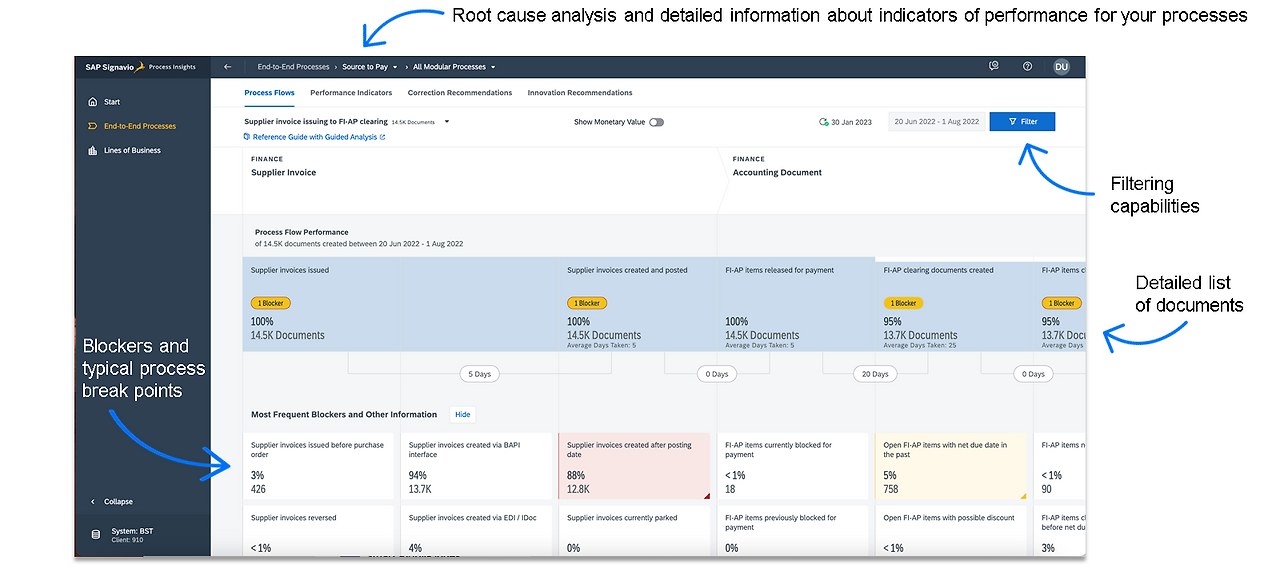Click the 30 Jan 2023 date text

click(851, 122)
